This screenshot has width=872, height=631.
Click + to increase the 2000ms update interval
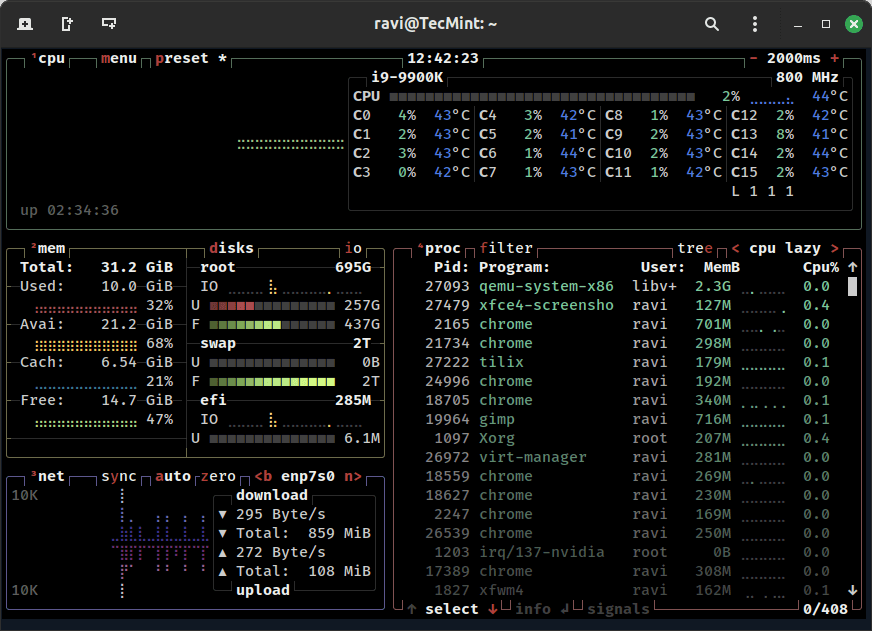tap(836, 58)
